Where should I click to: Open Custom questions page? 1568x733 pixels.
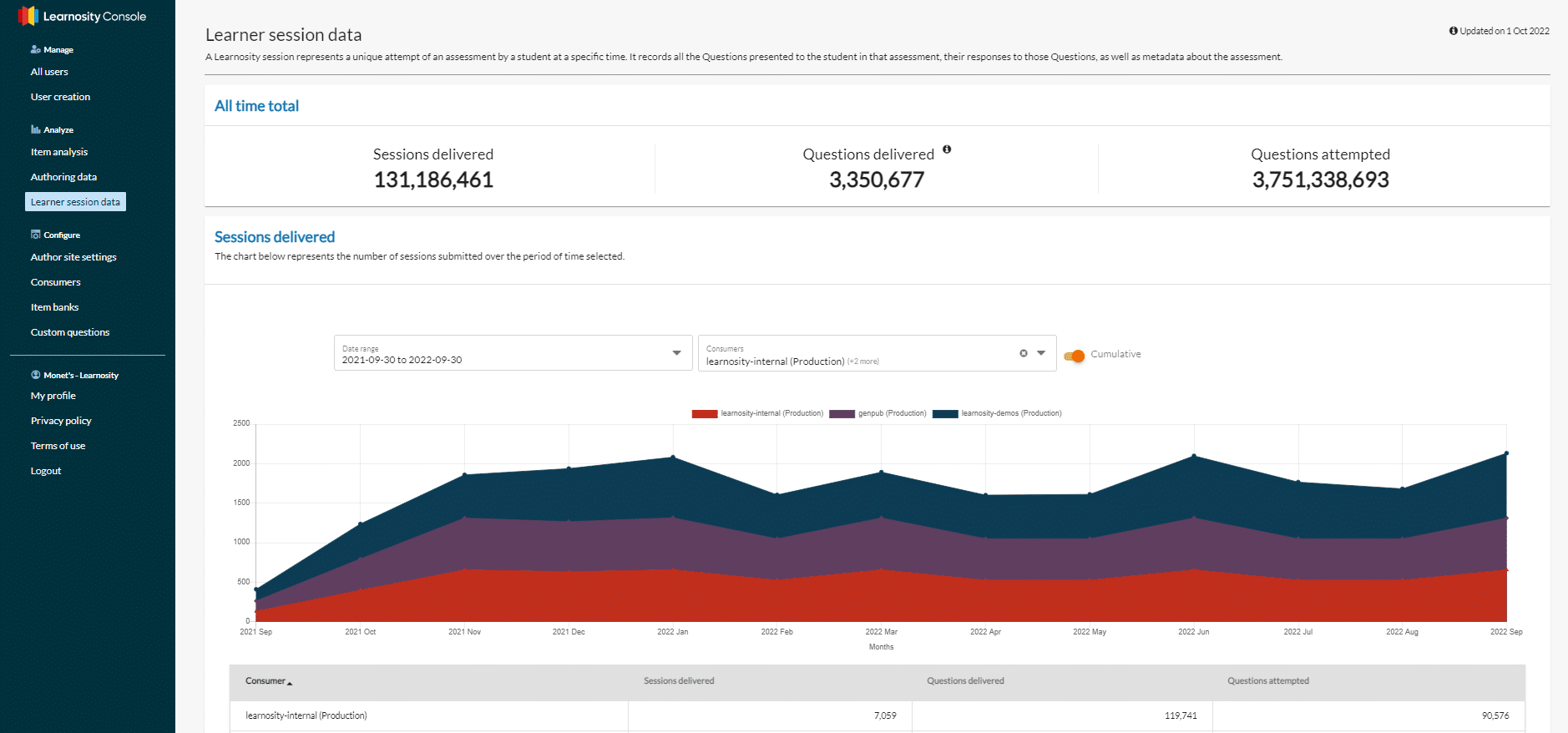coord(70,332)
